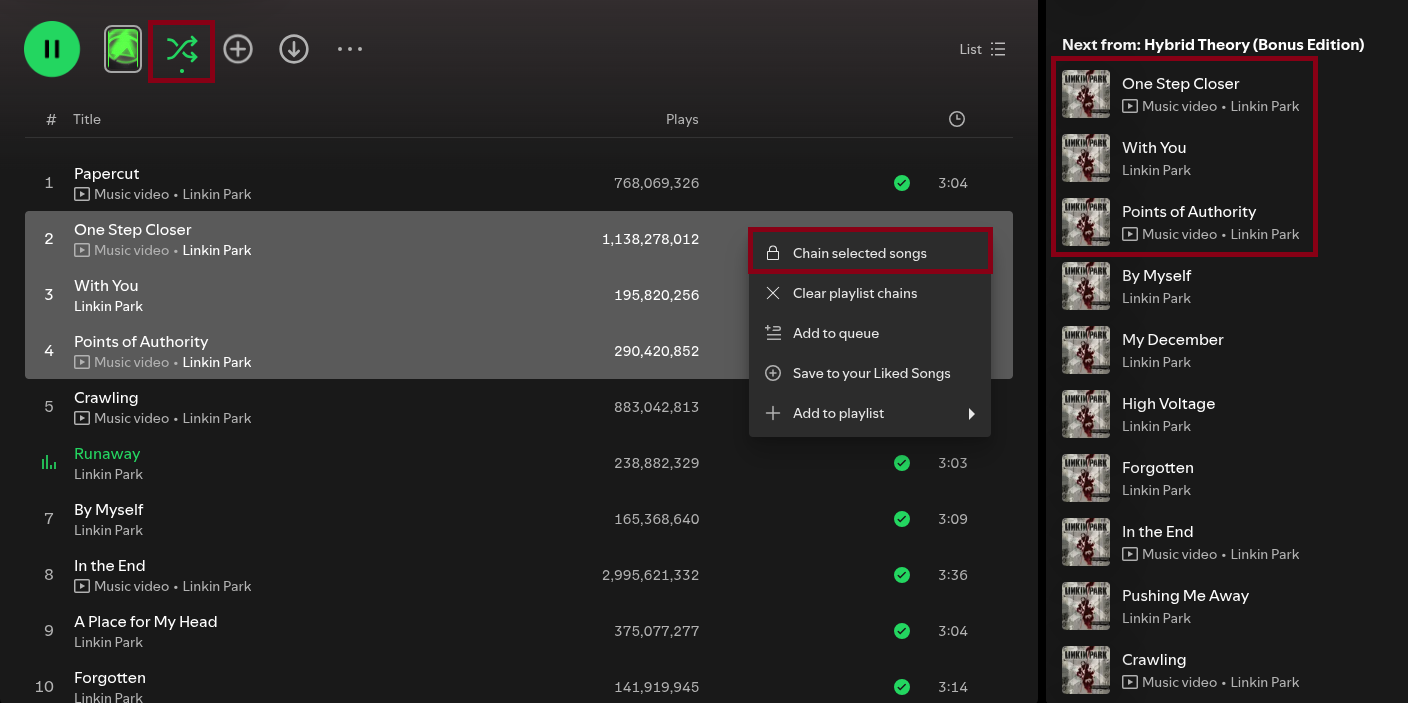Select My December in the queue
Image resolution: width=1408 pixels, height=703 pixels.
[1172, 340]
